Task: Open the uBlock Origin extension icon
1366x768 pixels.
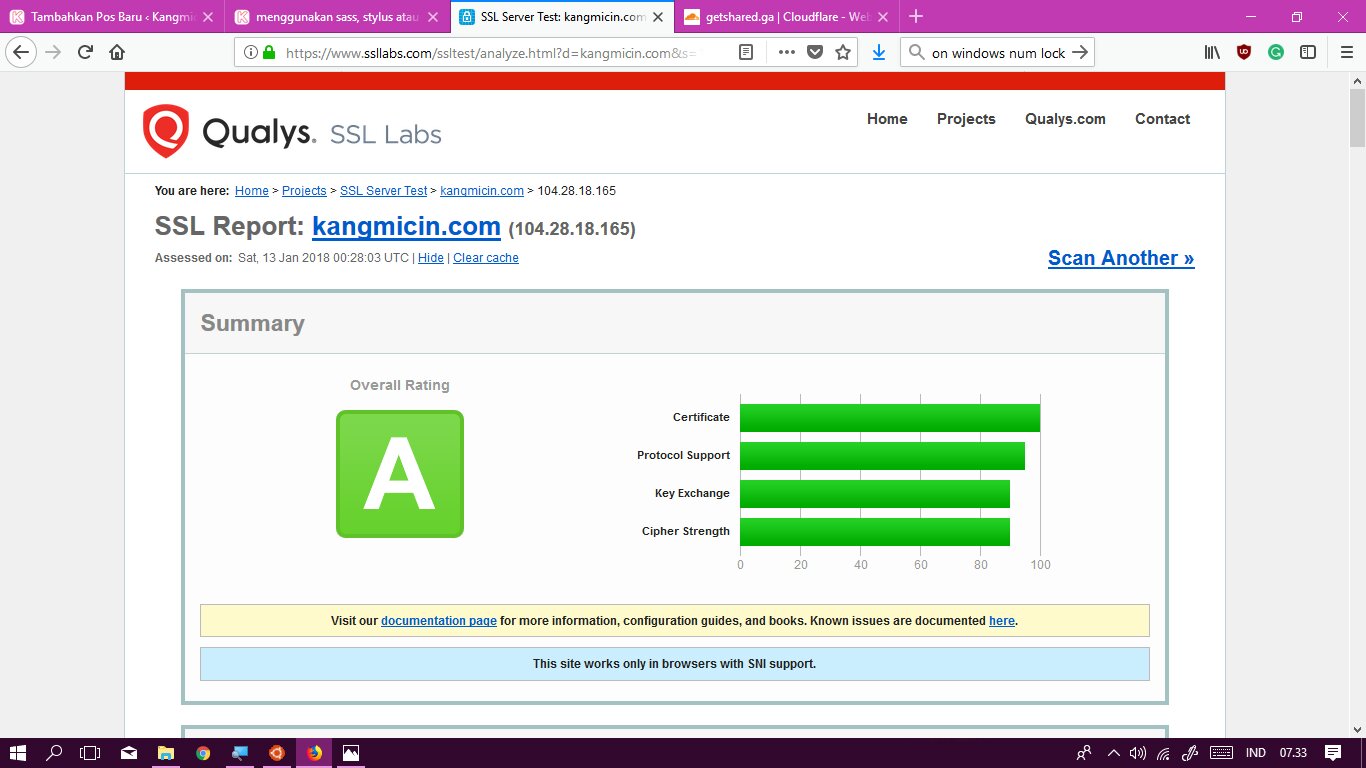Action: click(x=1244, y=53)
